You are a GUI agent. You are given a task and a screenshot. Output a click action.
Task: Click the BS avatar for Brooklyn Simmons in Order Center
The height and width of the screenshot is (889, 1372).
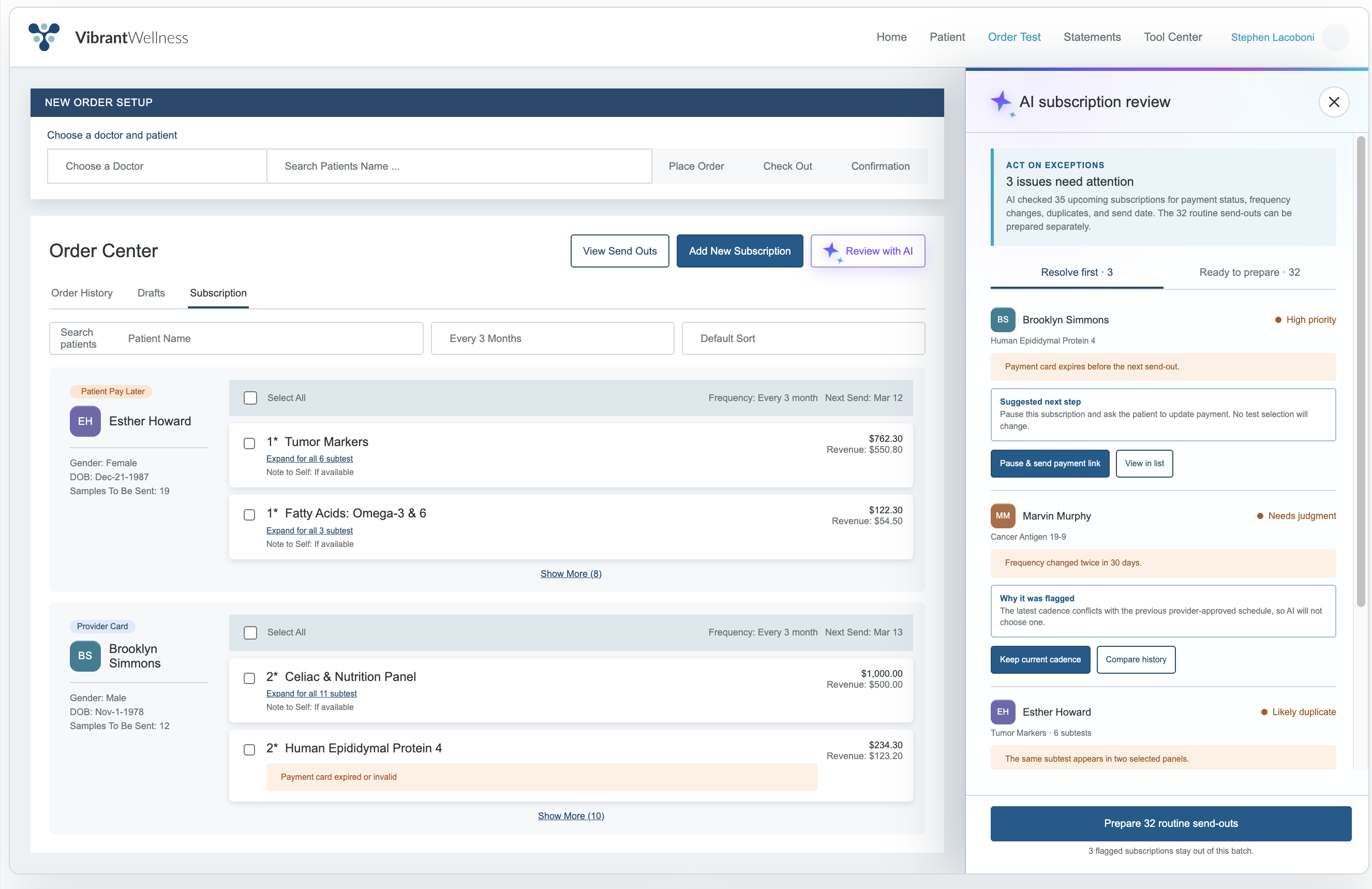[85, 656]
